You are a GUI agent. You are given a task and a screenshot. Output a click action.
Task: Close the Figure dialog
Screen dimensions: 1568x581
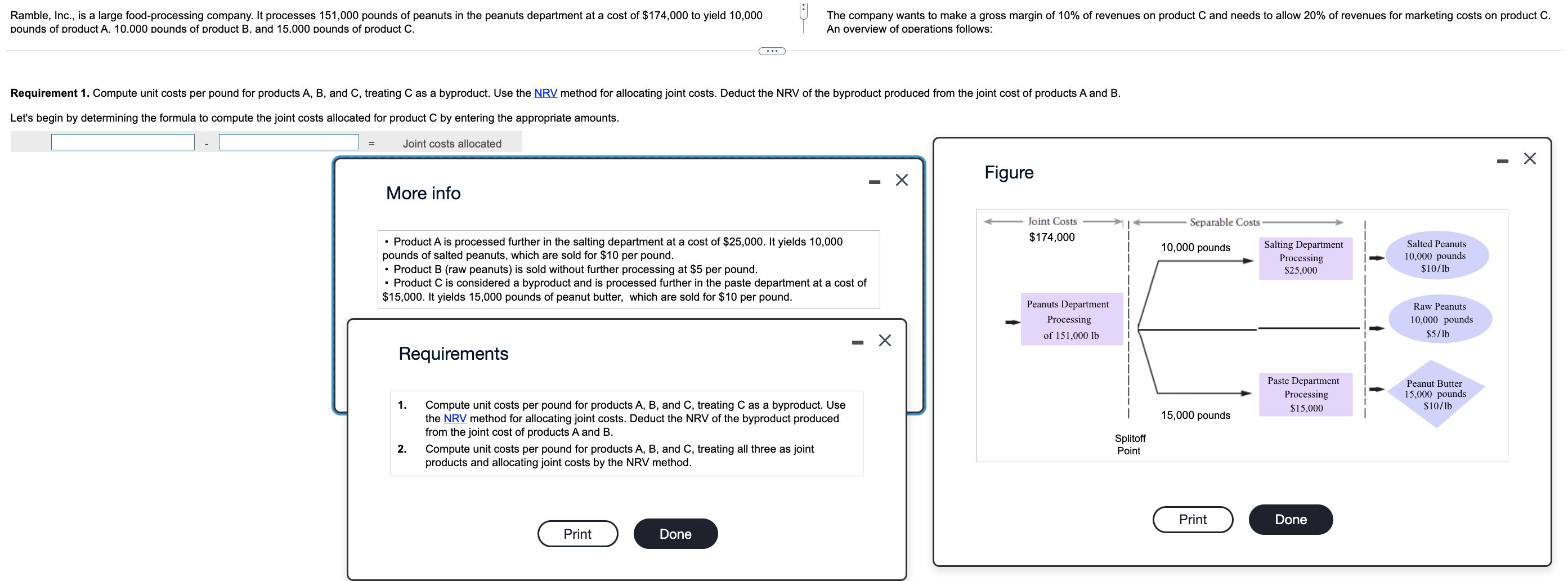(1530, 158)
